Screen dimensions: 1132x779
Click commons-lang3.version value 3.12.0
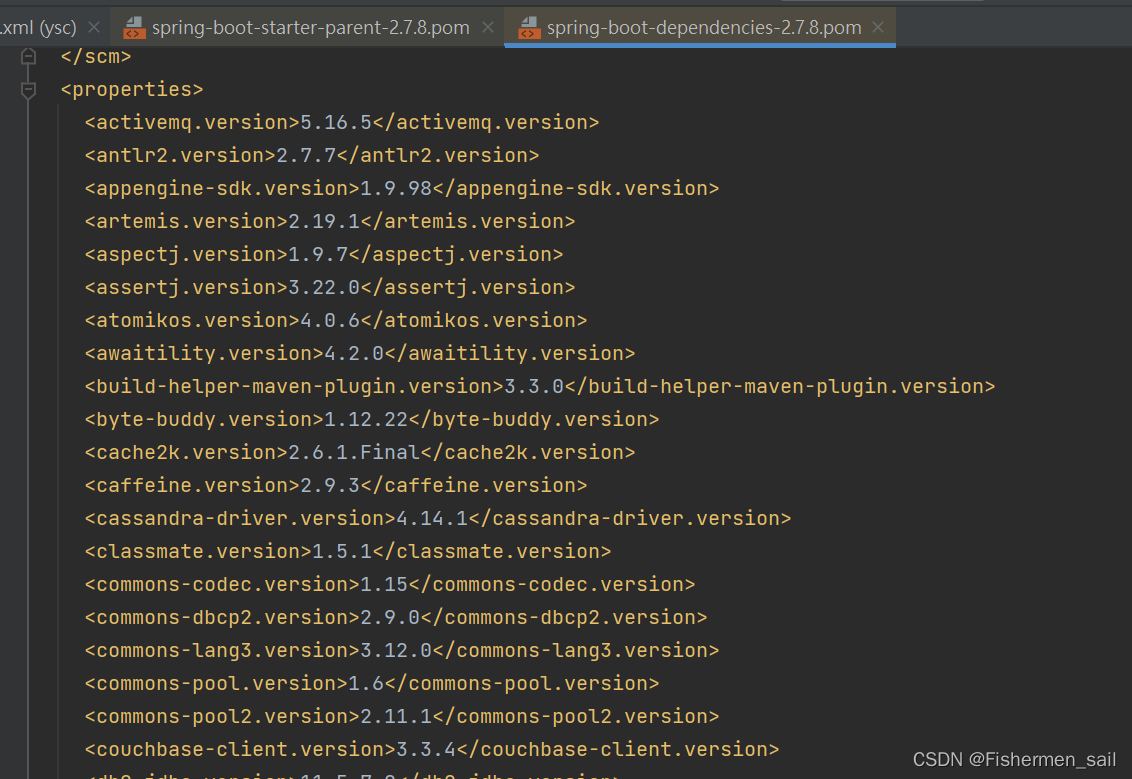click(x=396, y=650)
